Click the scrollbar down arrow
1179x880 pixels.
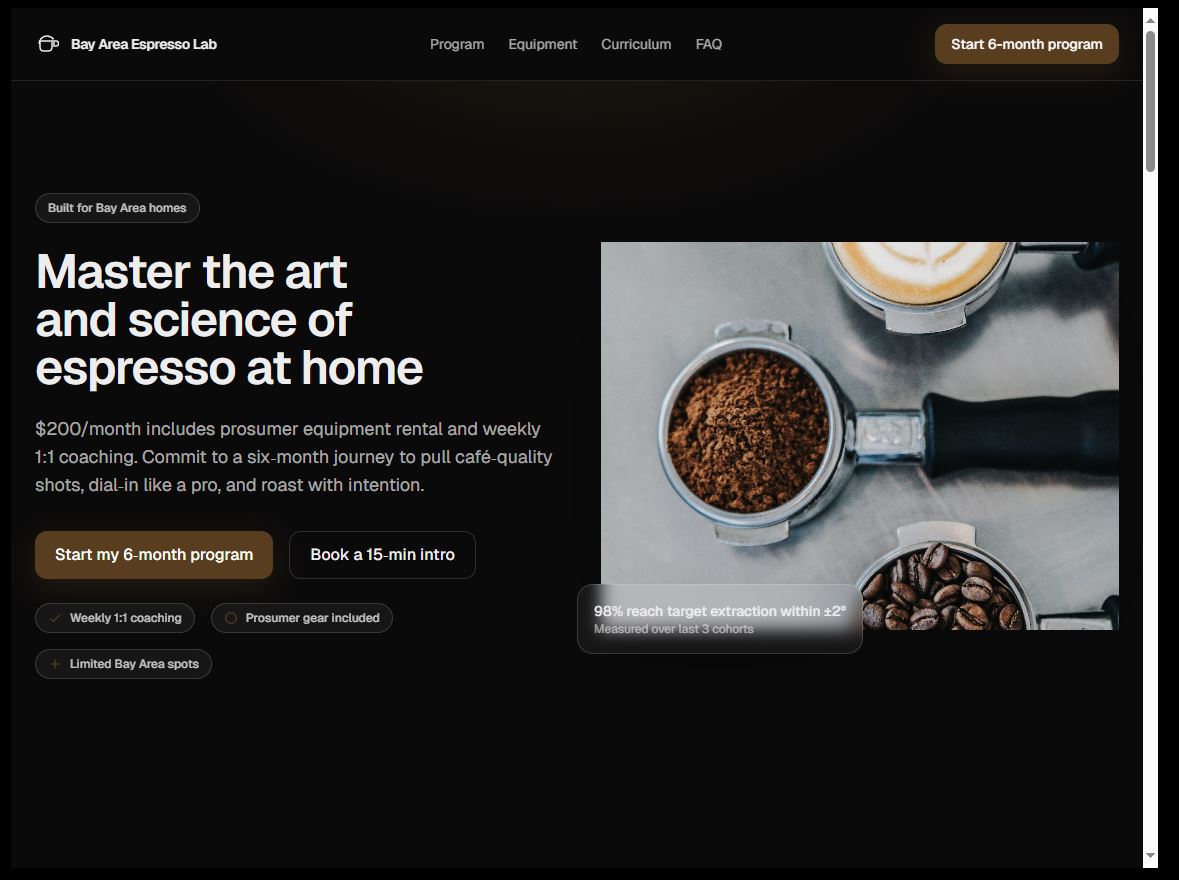point(1150,855)
